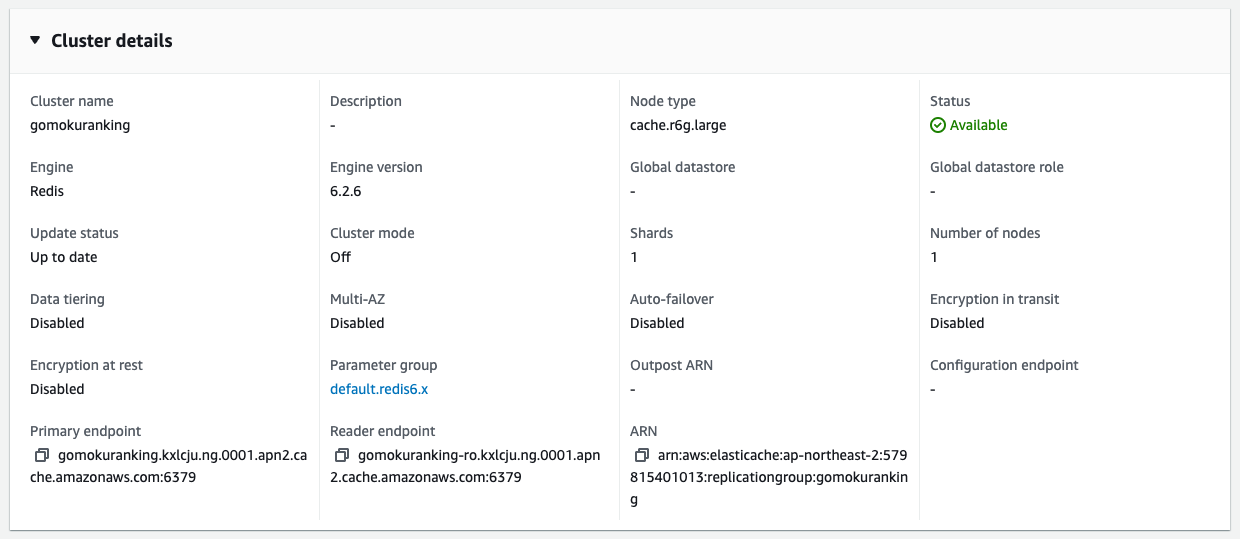Select the gomokuranking cluster name text

[x=80, y=125]
